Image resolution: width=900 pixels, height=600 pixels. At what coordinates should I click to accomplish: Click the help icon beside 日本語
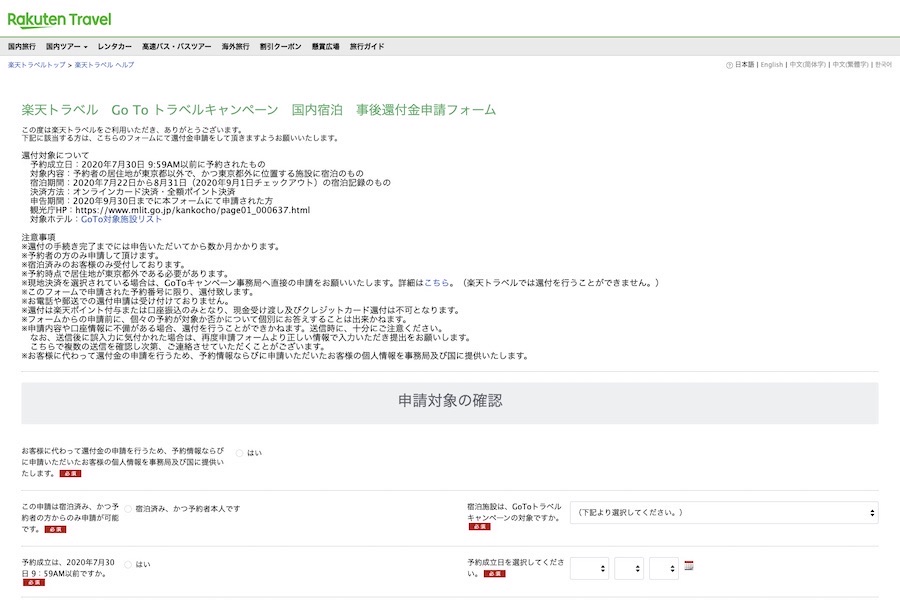coord(729,65)
